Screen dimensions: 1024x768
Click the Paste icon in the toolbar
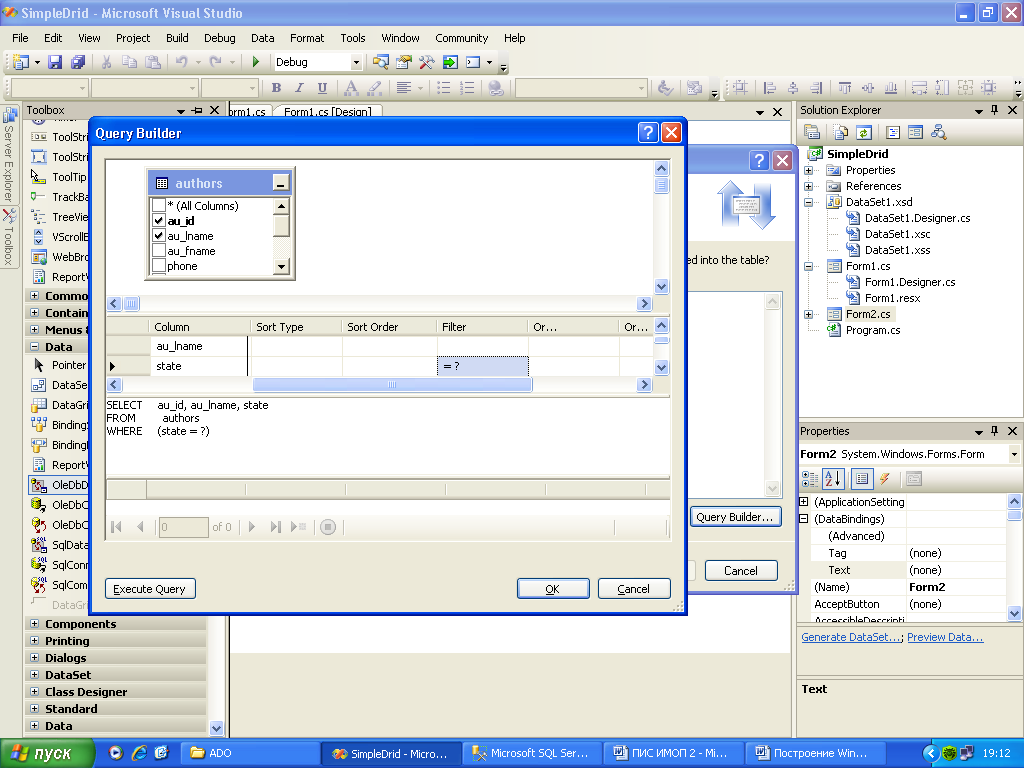(153, 62)
